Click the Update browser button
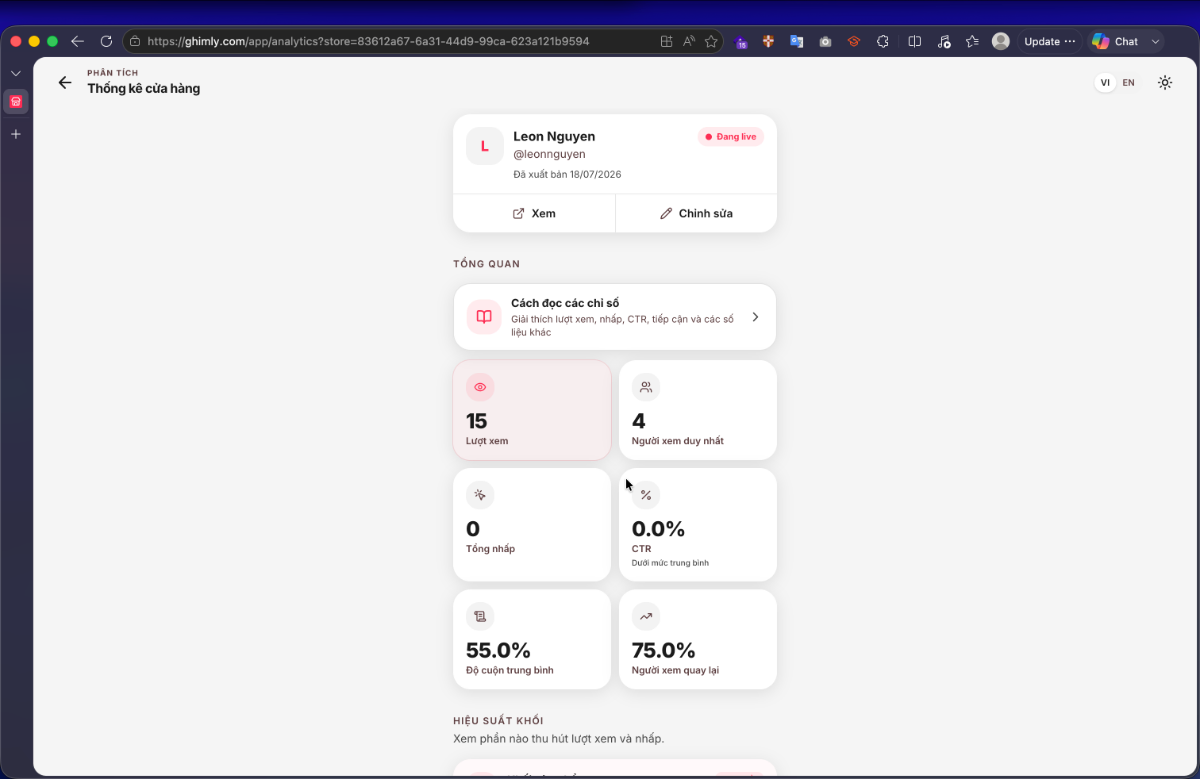Screen dimensions: 1200x779 [1050, 42]
